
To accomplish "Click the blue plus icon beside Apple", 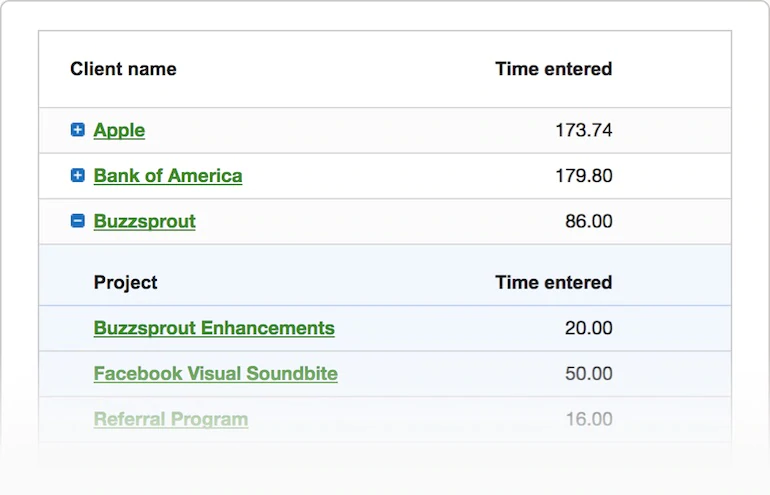I will (x=78, y=130).
